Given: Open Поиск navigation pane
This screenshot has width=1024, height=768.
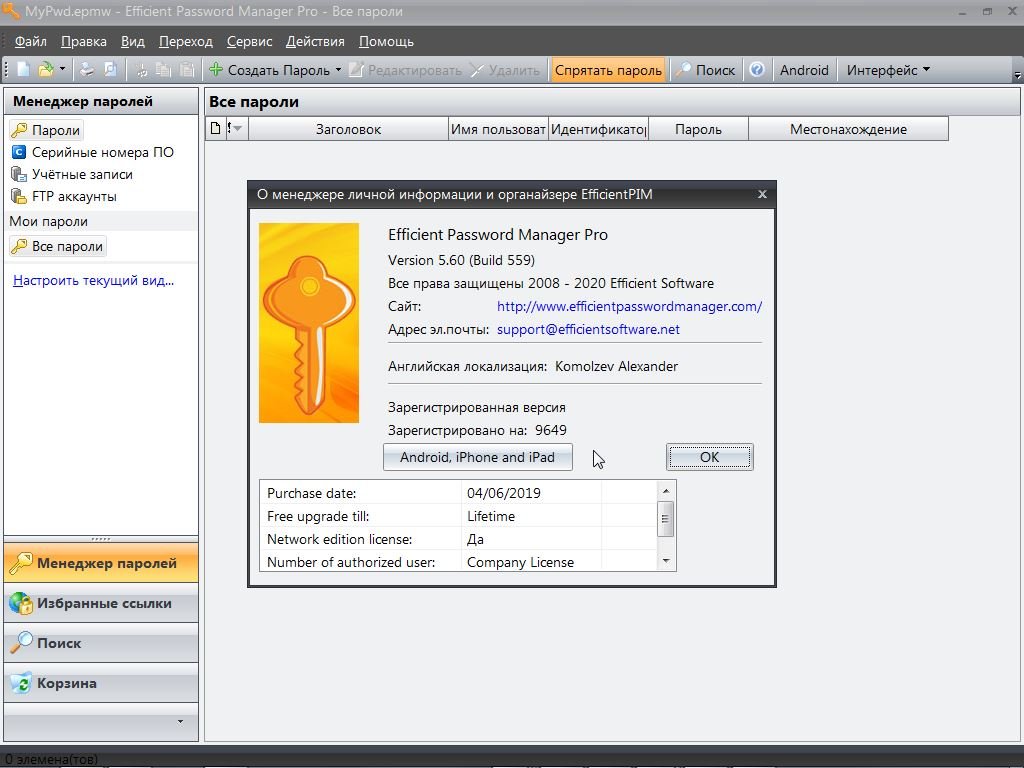Looking at the screenshot, I should pos(101,643).
